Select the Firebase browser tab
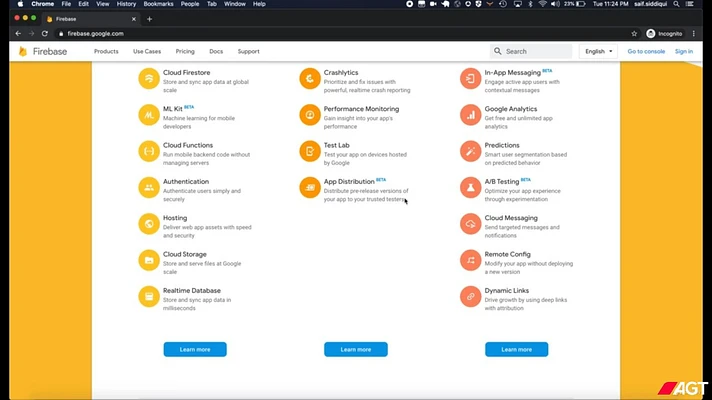This screenshot has height=400, width=712. tap(91, 19)
